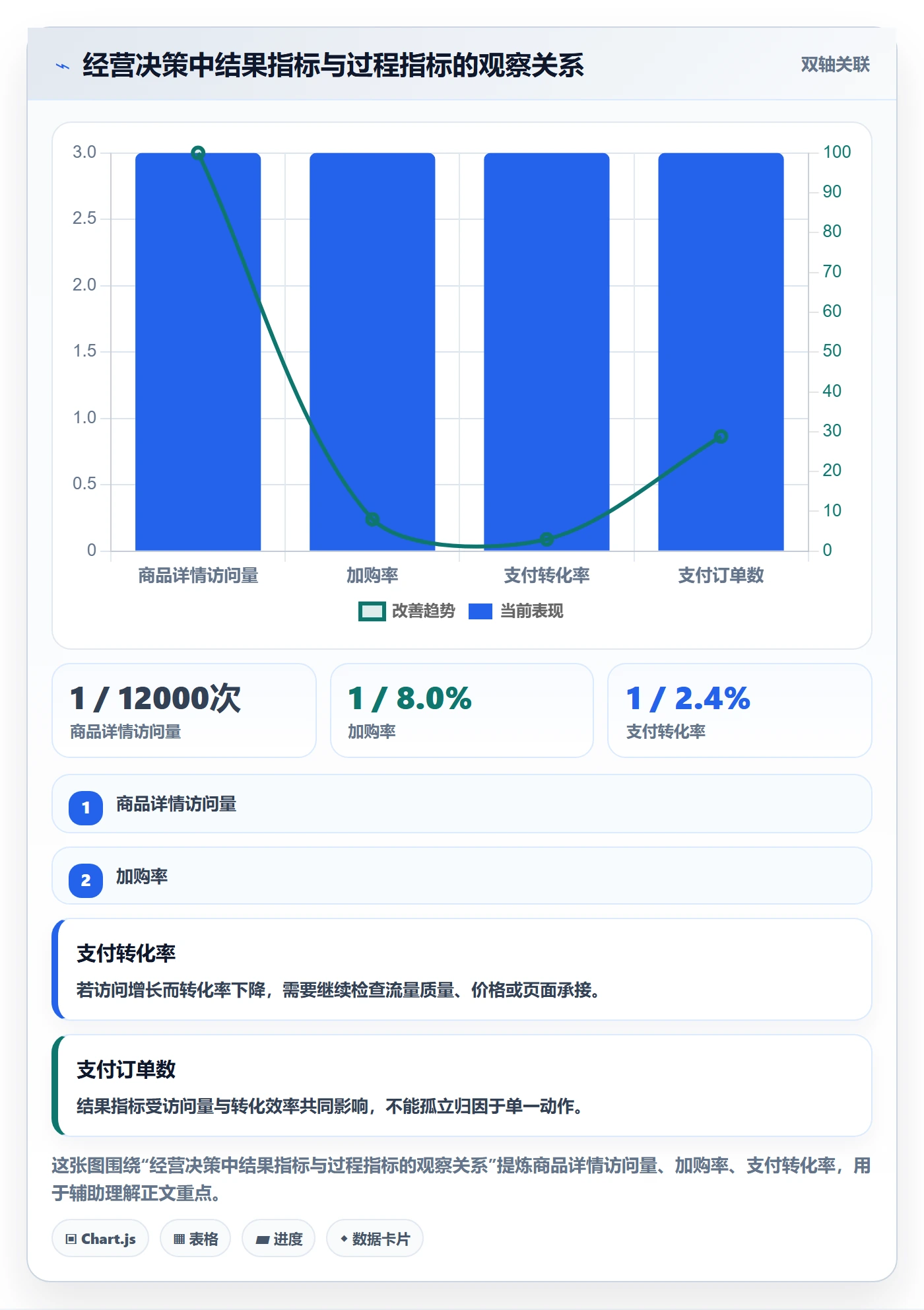Click the 支付订单数 note card heading
924x1310 pixels.
[126, 1070]
